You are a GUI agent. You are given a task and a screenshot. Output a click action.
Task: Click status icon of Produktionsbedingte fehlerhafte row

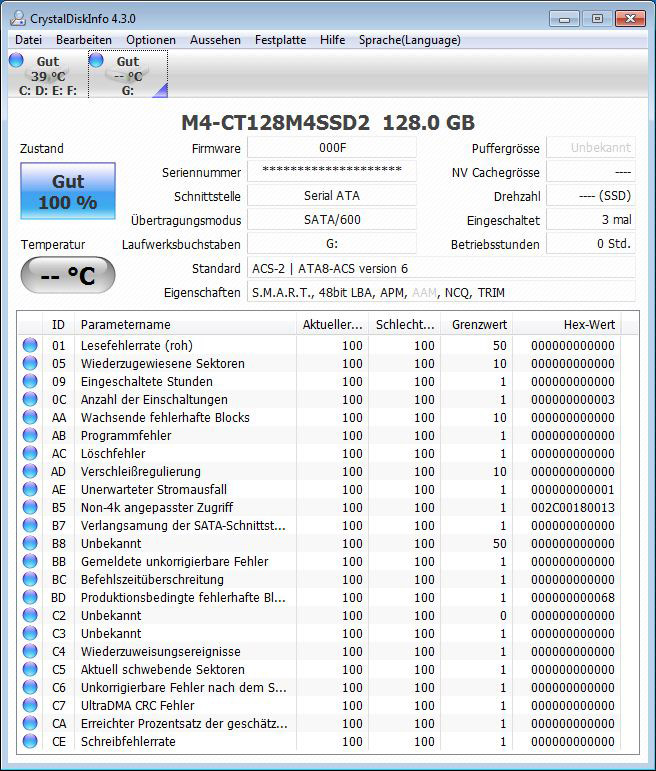(30, 597)
